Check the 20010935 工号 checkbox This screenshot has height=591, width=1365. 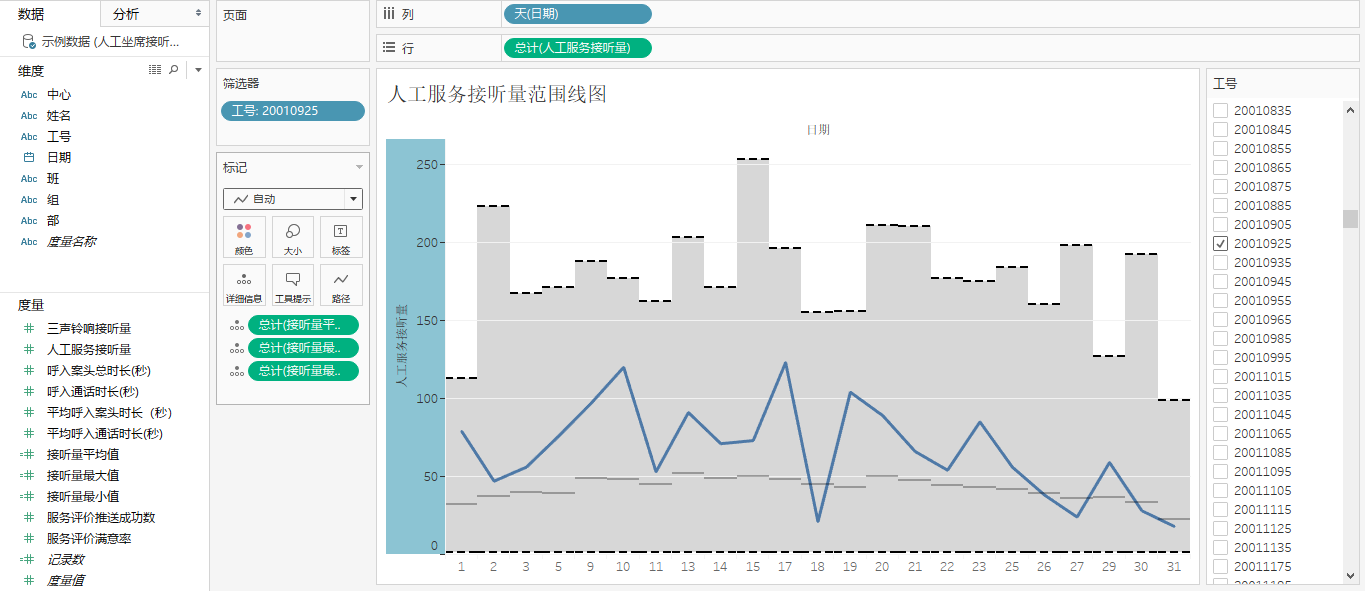[x=1220, y=263]
